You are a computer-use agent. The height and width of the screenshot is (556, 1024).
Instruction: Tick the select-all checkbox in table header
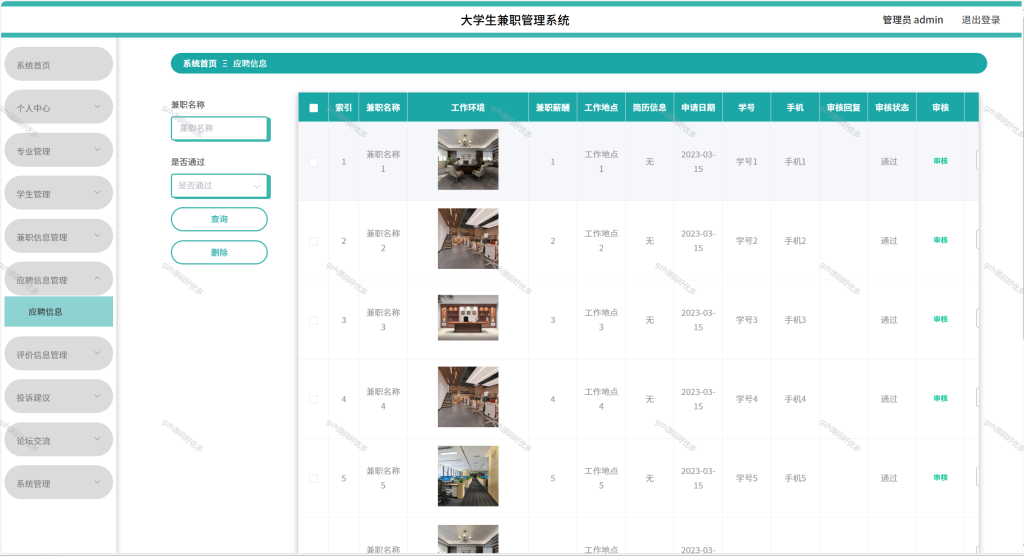pos(313,108)
